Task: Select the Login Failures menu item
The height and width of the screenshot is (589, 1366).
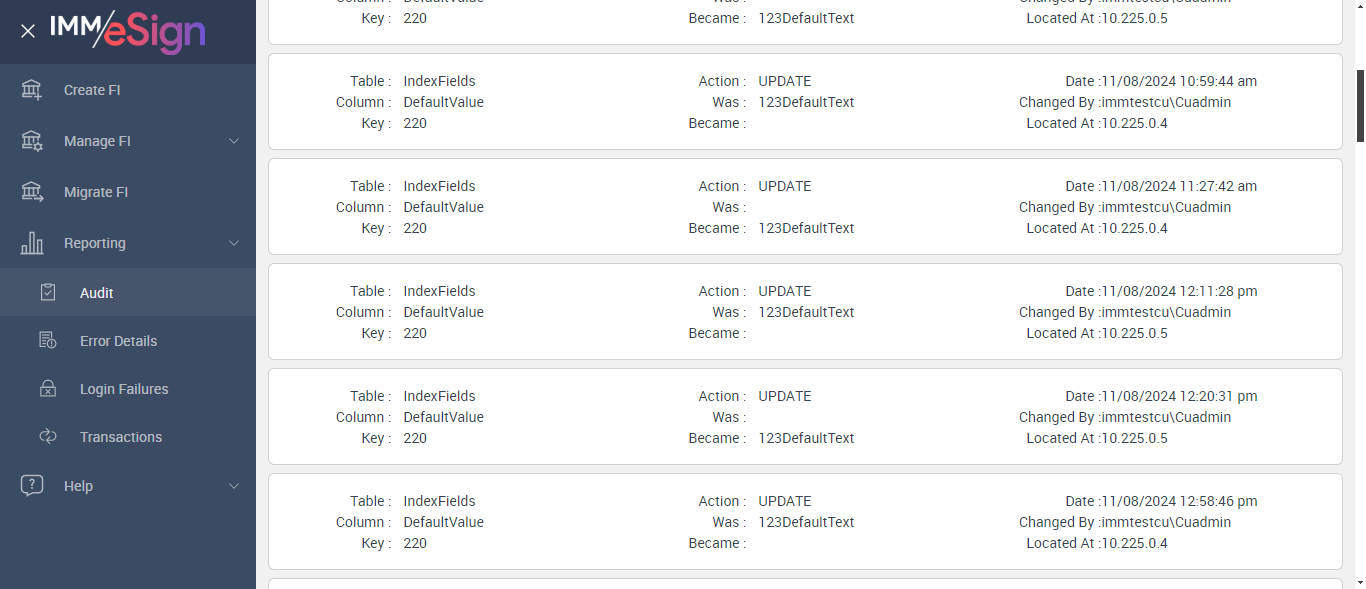Action: 124,389
